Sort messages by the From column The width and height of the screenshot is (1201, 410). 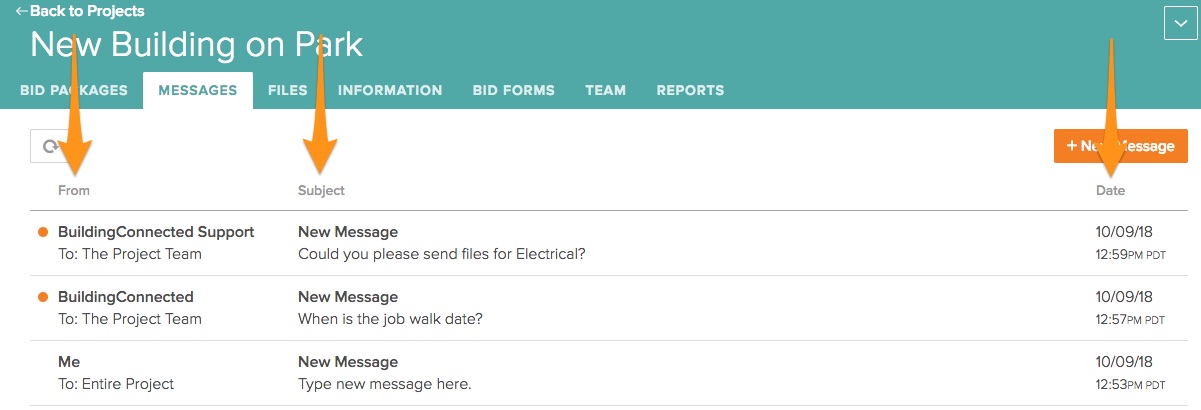[x=74, y=190]
